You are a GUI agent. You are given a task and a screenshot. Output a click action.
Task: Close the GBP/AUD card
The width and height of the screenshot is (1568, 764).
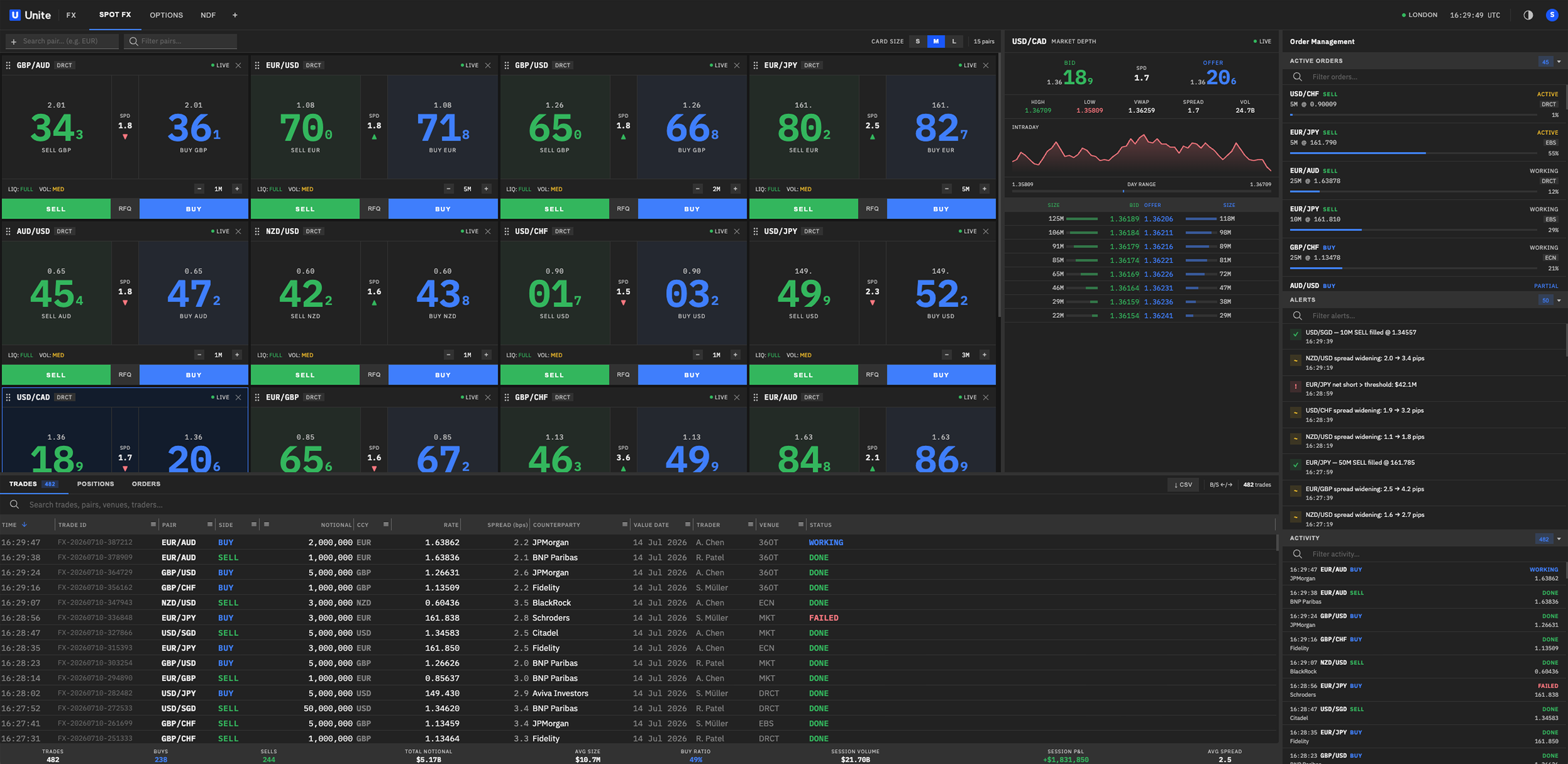click(238, 65)
